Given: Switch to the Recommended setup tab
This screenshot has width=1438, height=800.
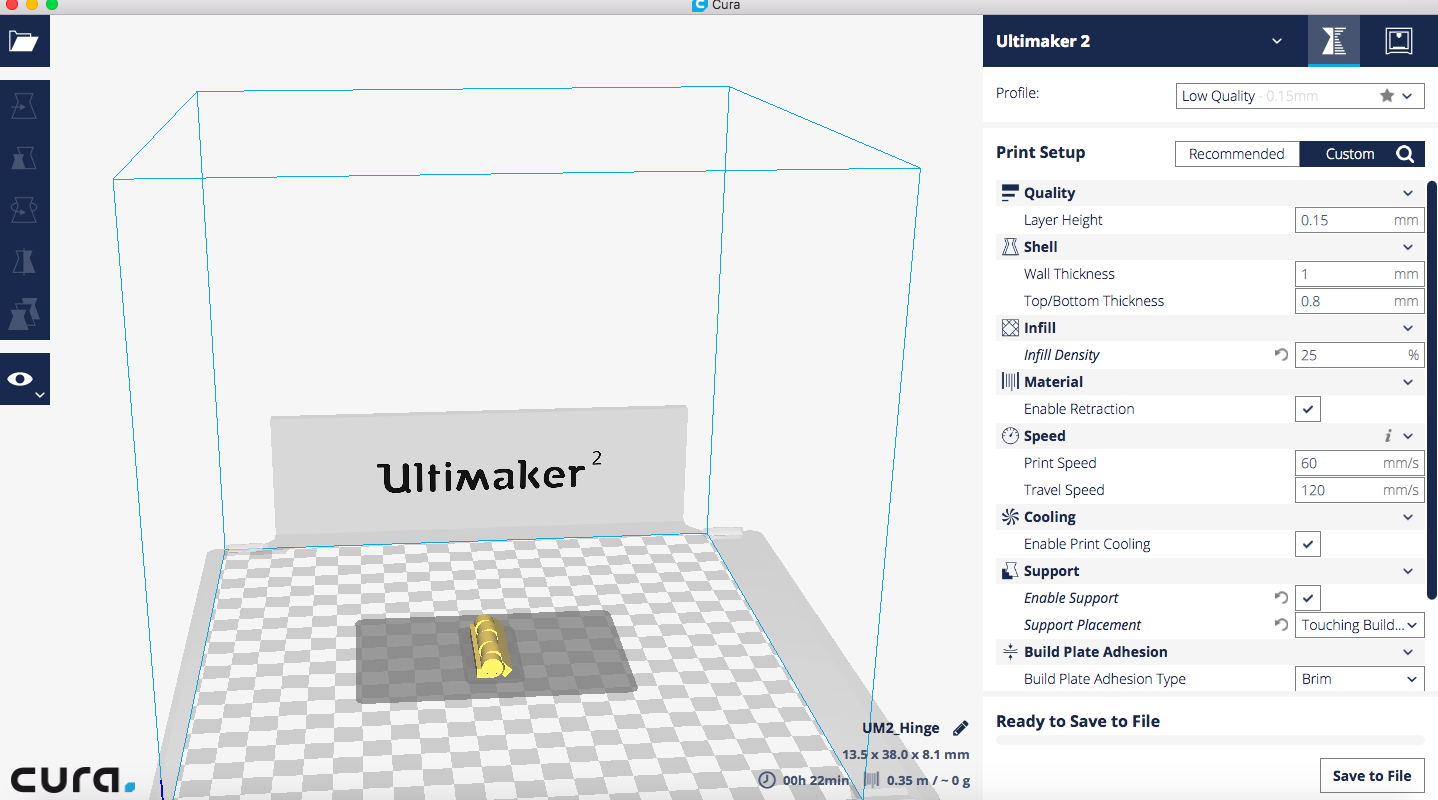Looking at the screenshot, I should [x=1237, y=154].
